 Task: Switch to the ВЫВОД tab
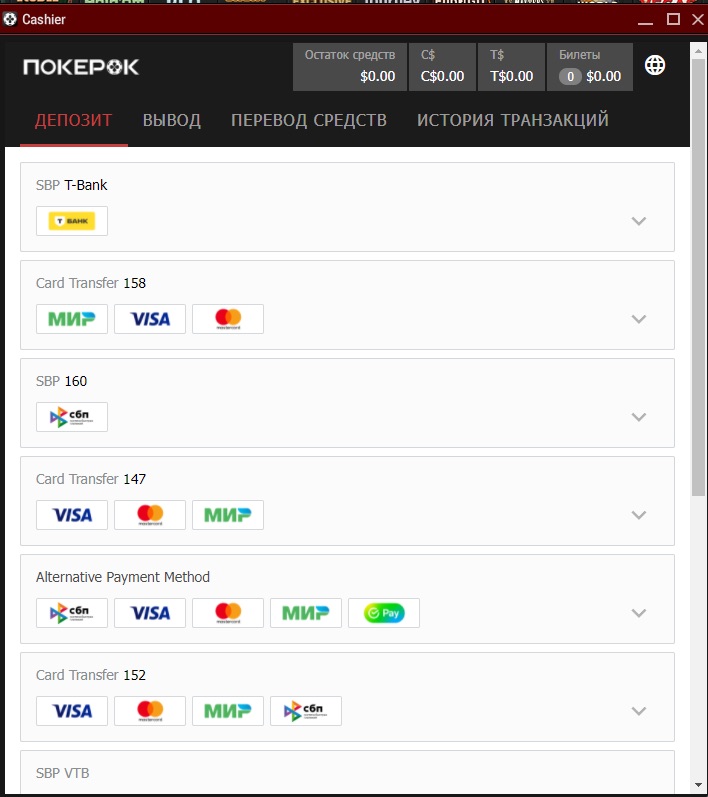click(x=172, y=120)
